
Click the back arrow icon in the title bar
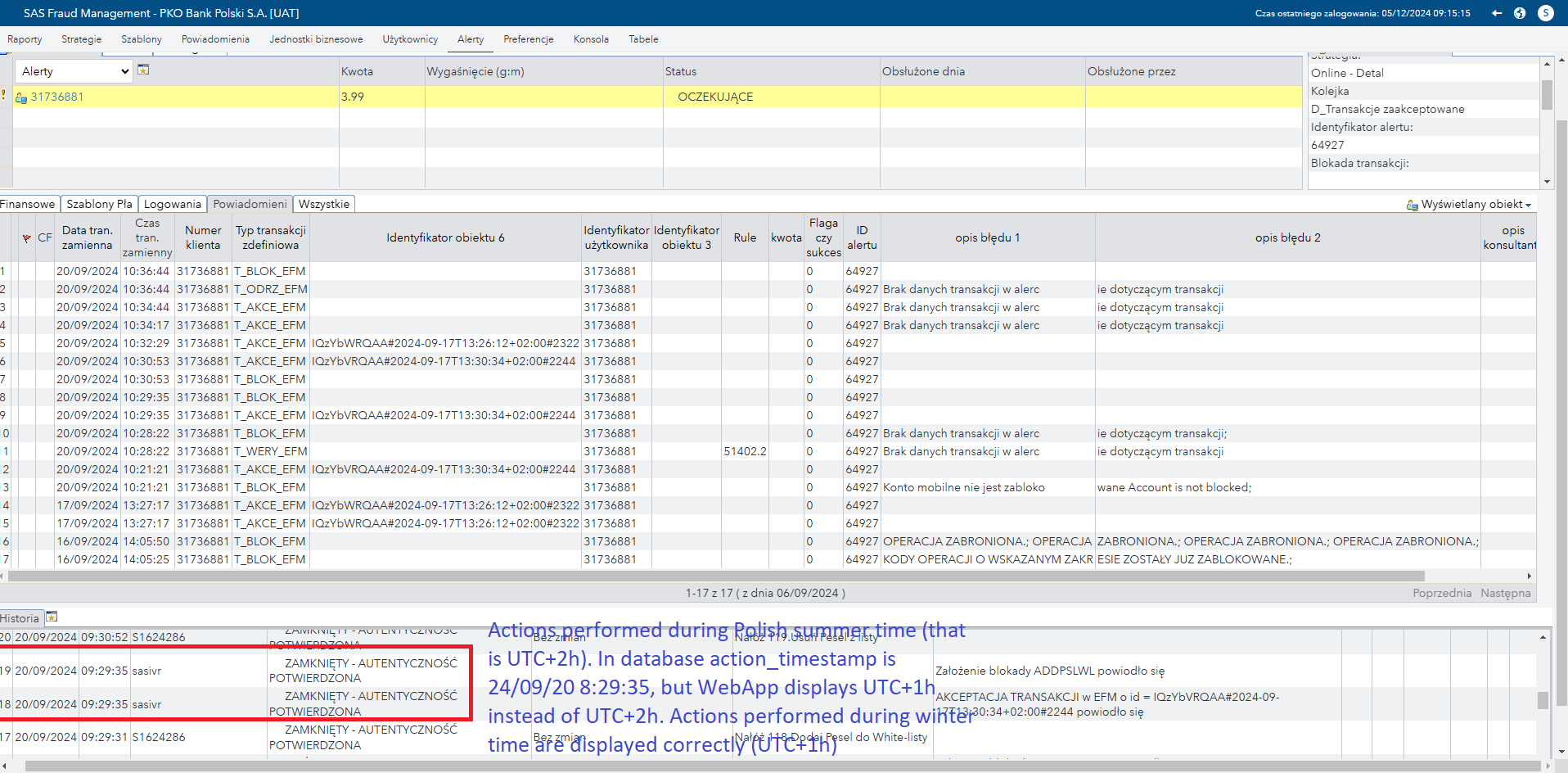point(1496,12)
